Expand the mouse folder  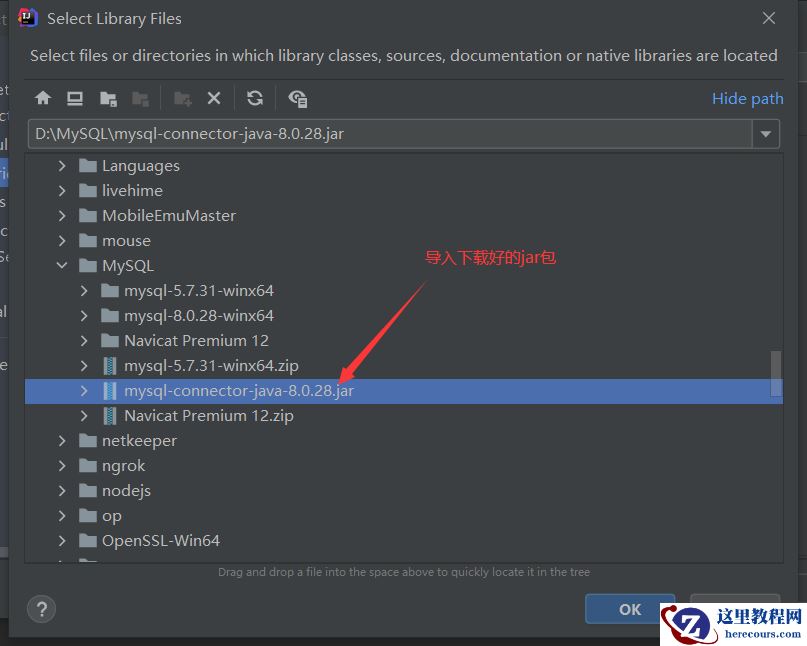62,241
